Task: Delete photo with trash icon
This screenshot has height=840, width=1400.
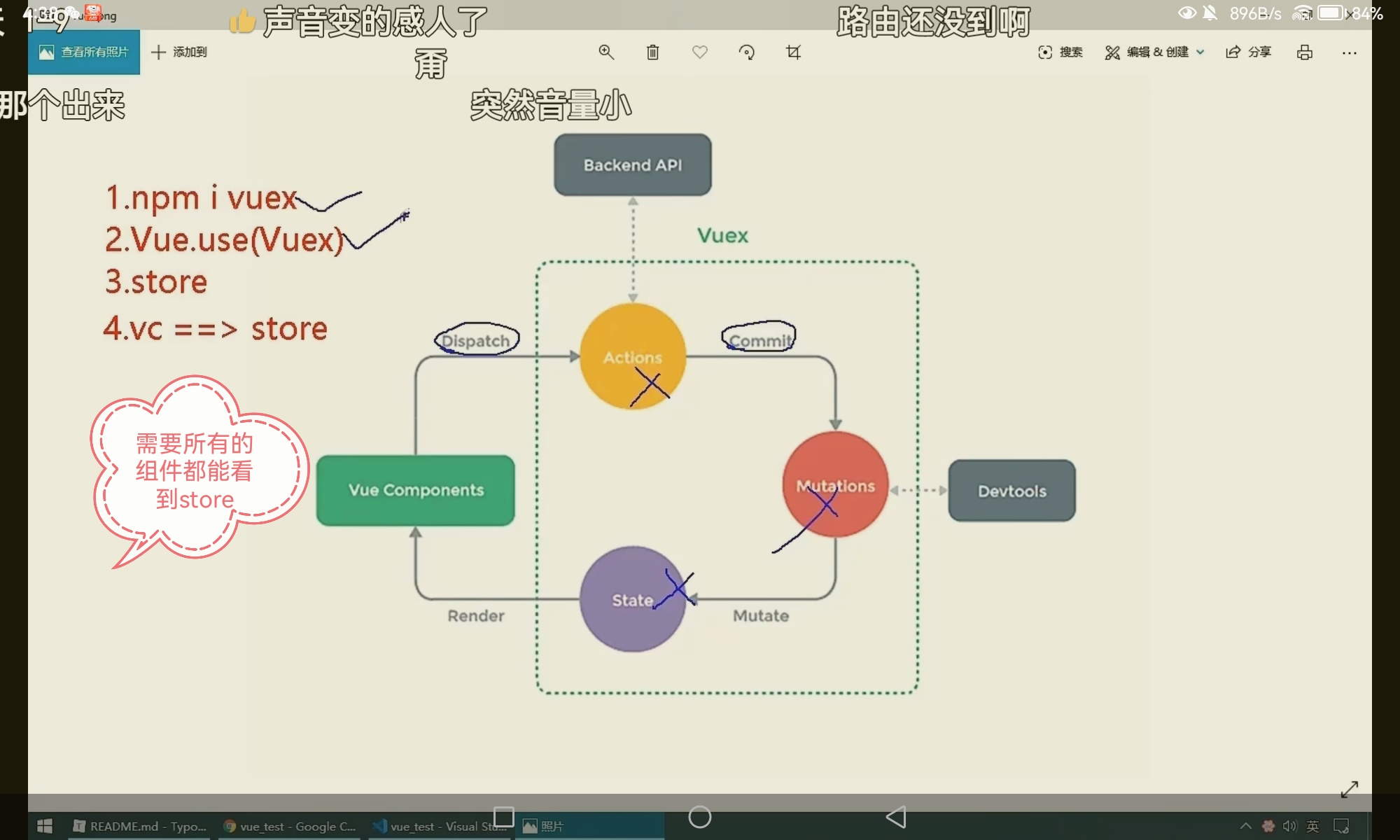Action: (652, 52)
